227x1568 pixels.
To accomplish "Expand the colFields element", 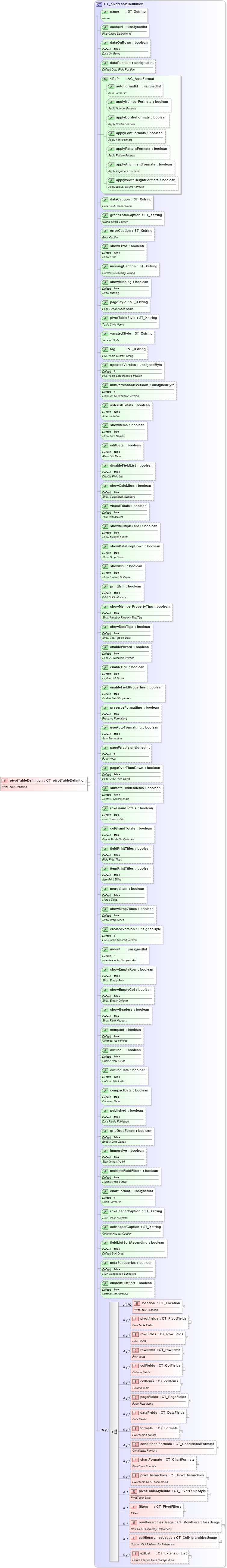I will pos(184,1369).
